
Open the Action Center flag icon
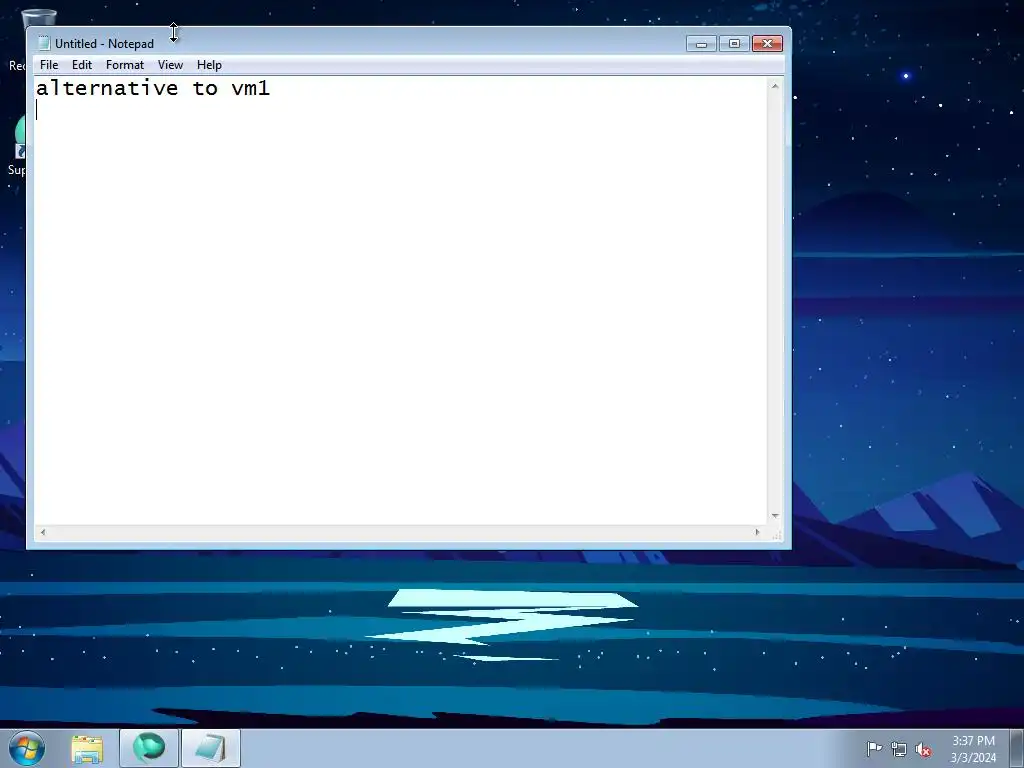tap(874, 748)
